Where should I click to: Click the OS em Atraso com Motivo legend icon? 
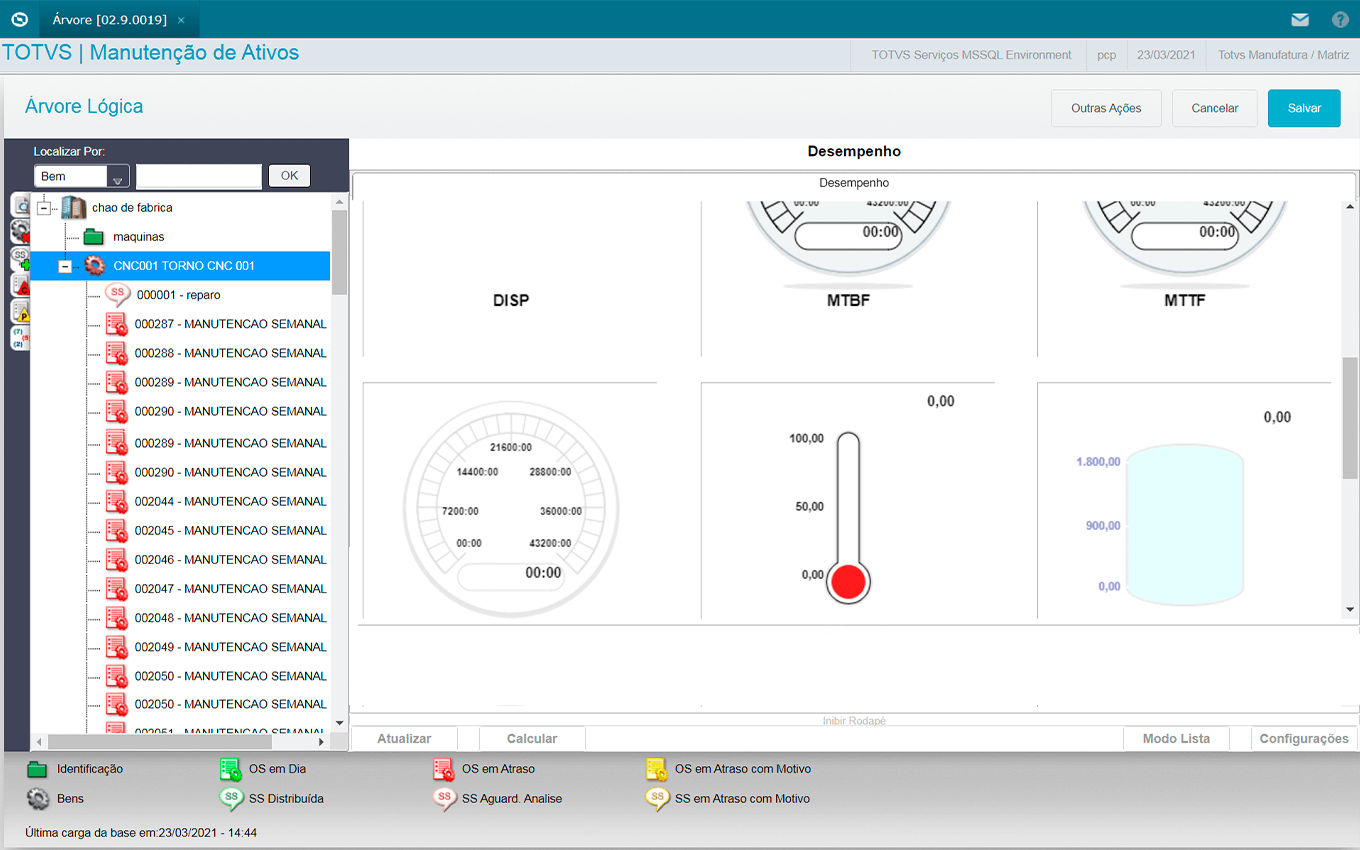[656, 769]
